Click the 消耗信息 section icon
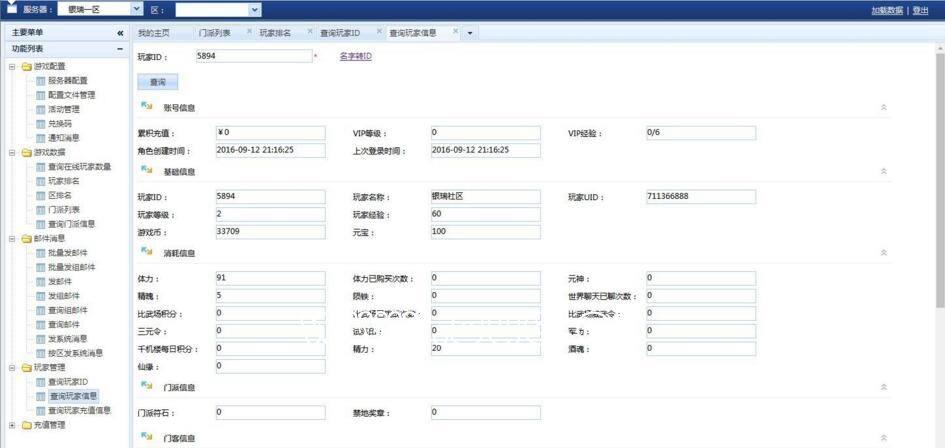945x448 pixels. point(147,252)
